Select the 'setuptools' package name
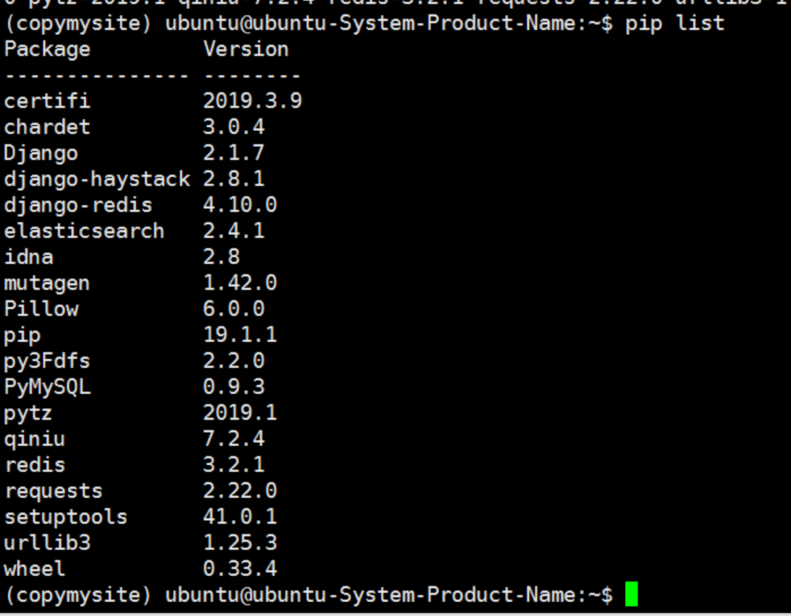This screenshot has height=616, width=791. point(66,518)
